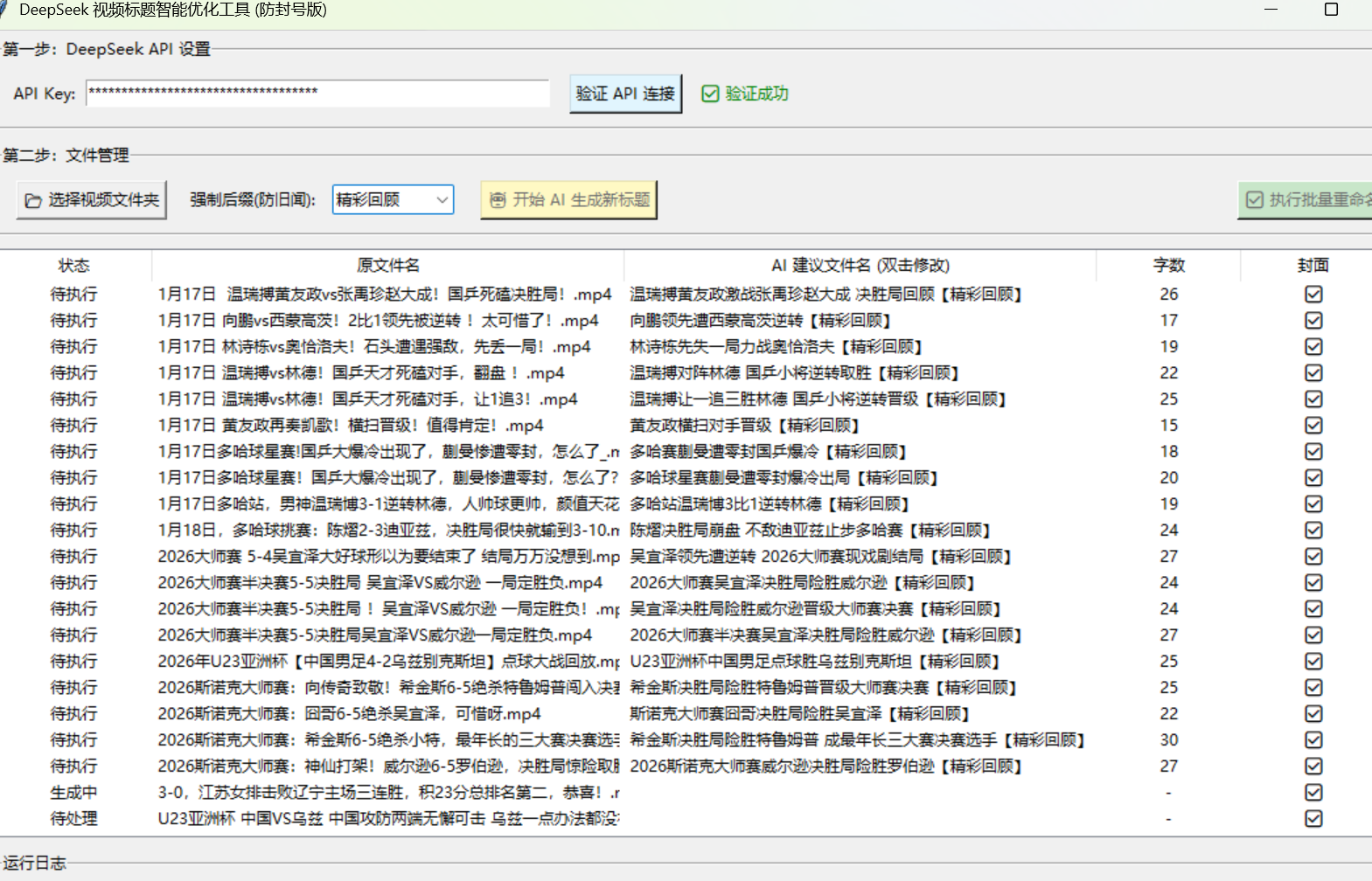Click the 选择视频文件夹 button
1372x881 pixels.
point(92,200)
